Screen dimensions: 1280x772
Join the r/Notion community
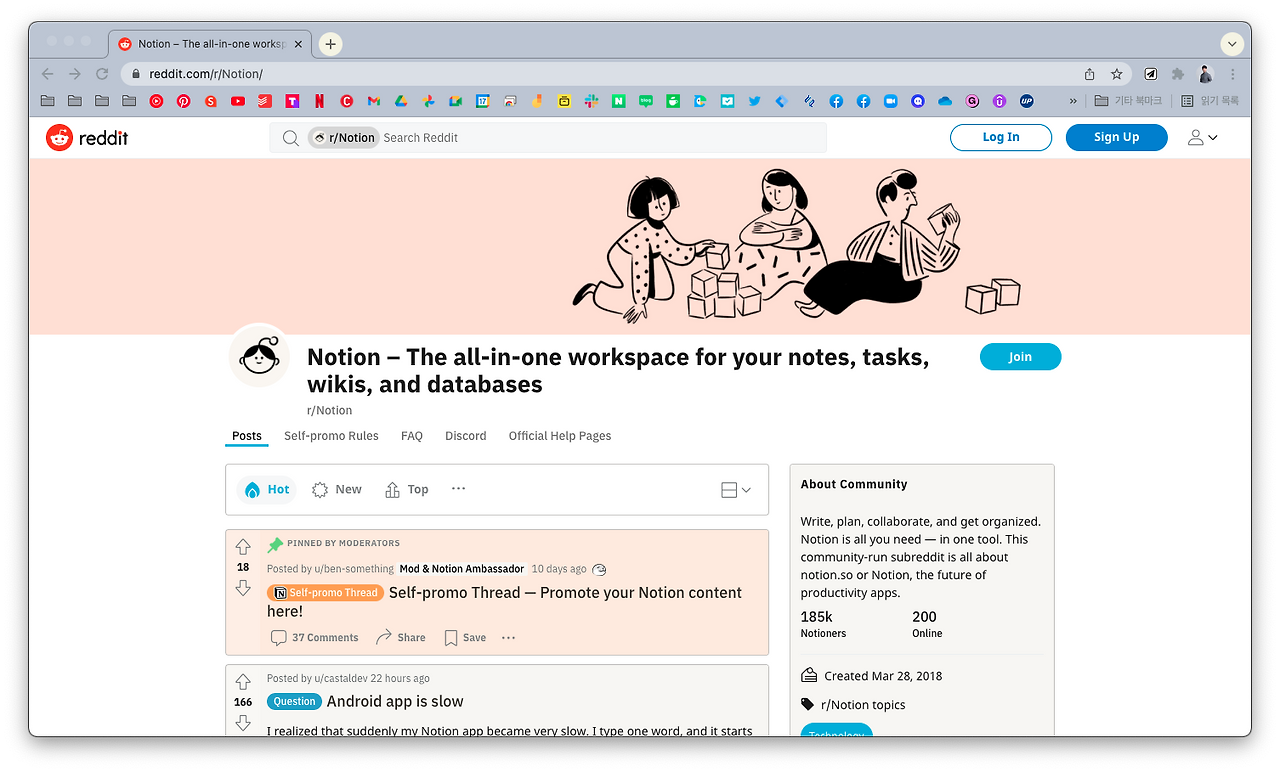[x=1020, y=357]
